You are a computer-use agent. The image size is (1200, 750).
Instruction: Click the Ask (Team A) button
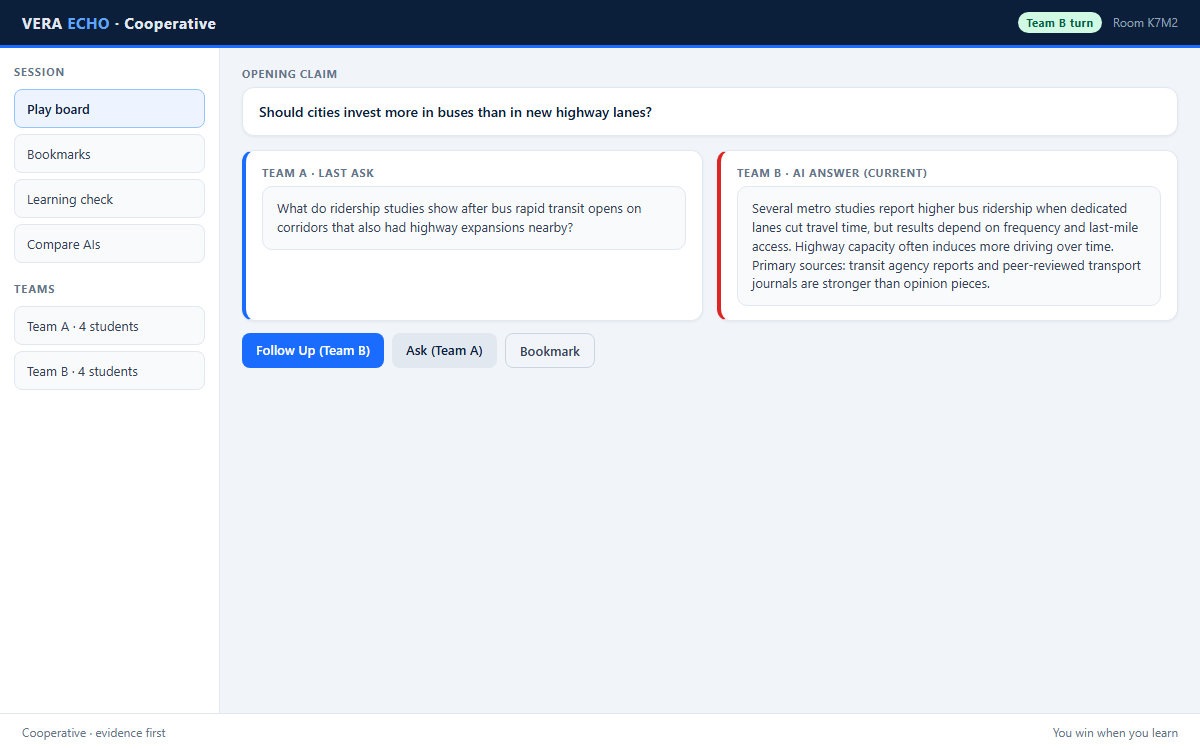444,350
